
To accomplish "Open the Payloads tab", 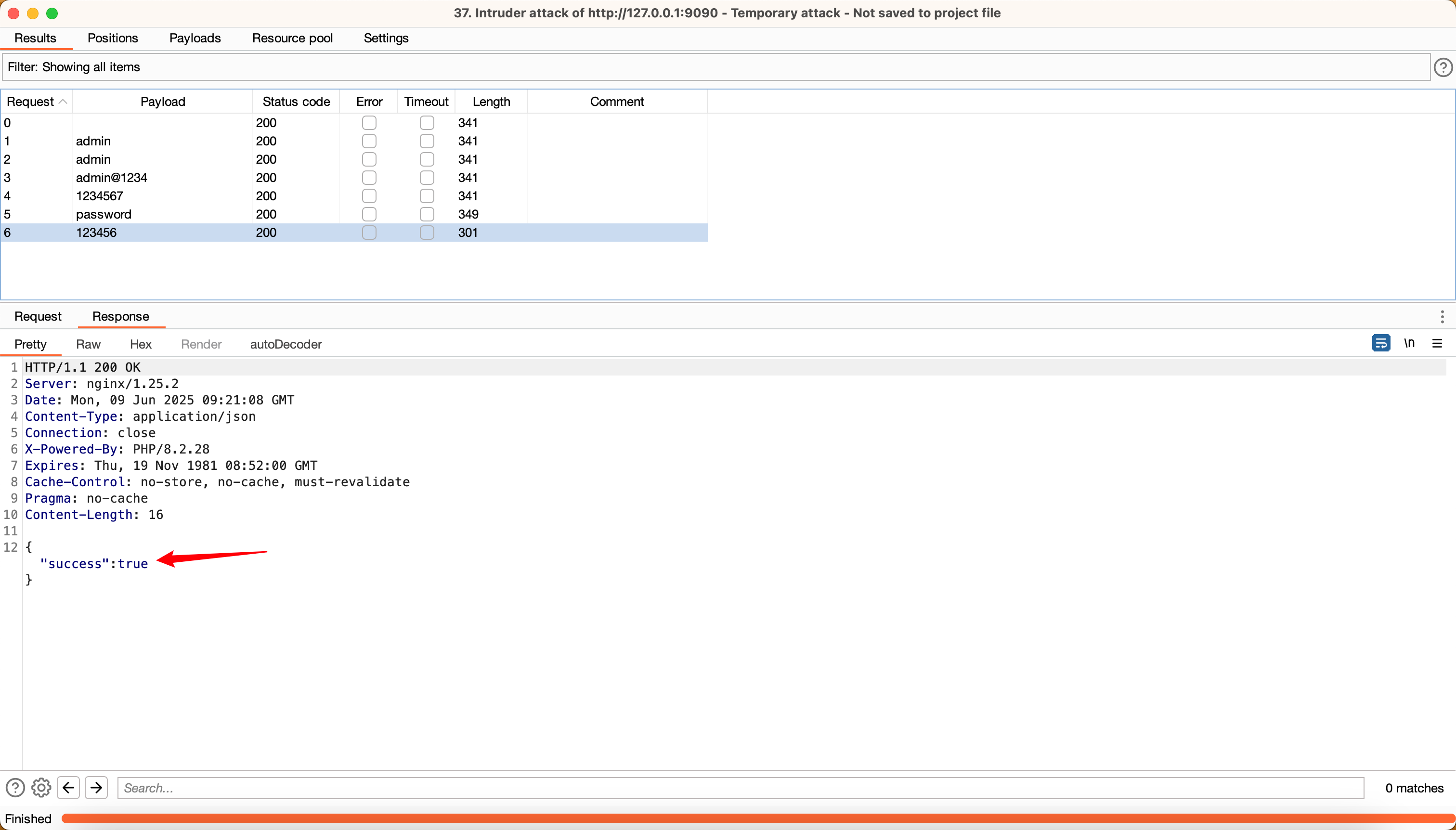I will [x=195, y=38].
